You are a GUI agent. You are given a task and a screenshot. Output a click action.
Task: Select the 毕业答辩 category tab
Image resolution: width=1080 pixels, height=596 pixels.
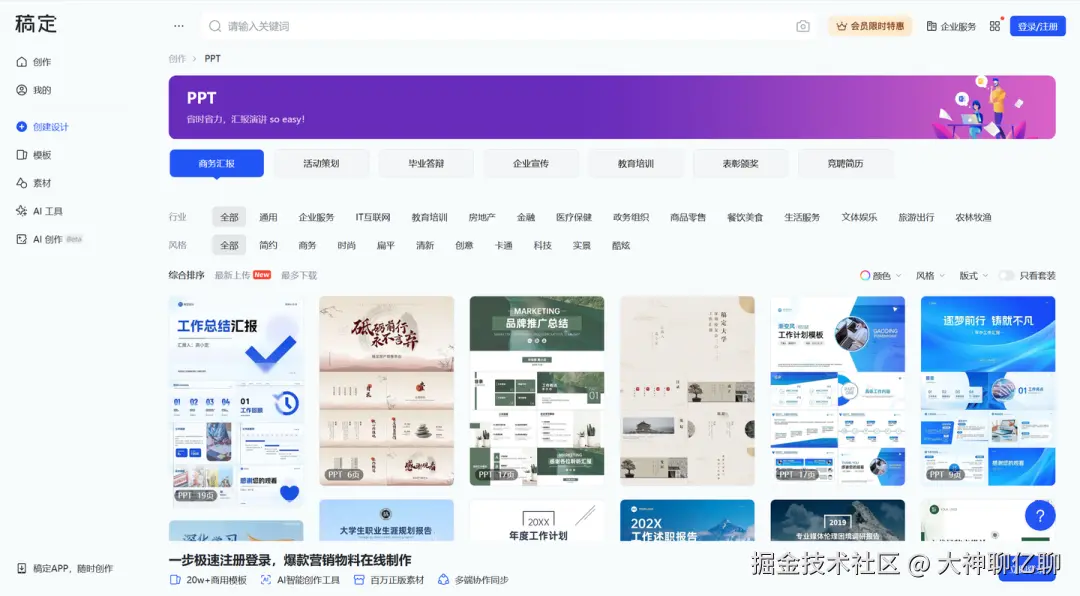[x=426, y=163]
